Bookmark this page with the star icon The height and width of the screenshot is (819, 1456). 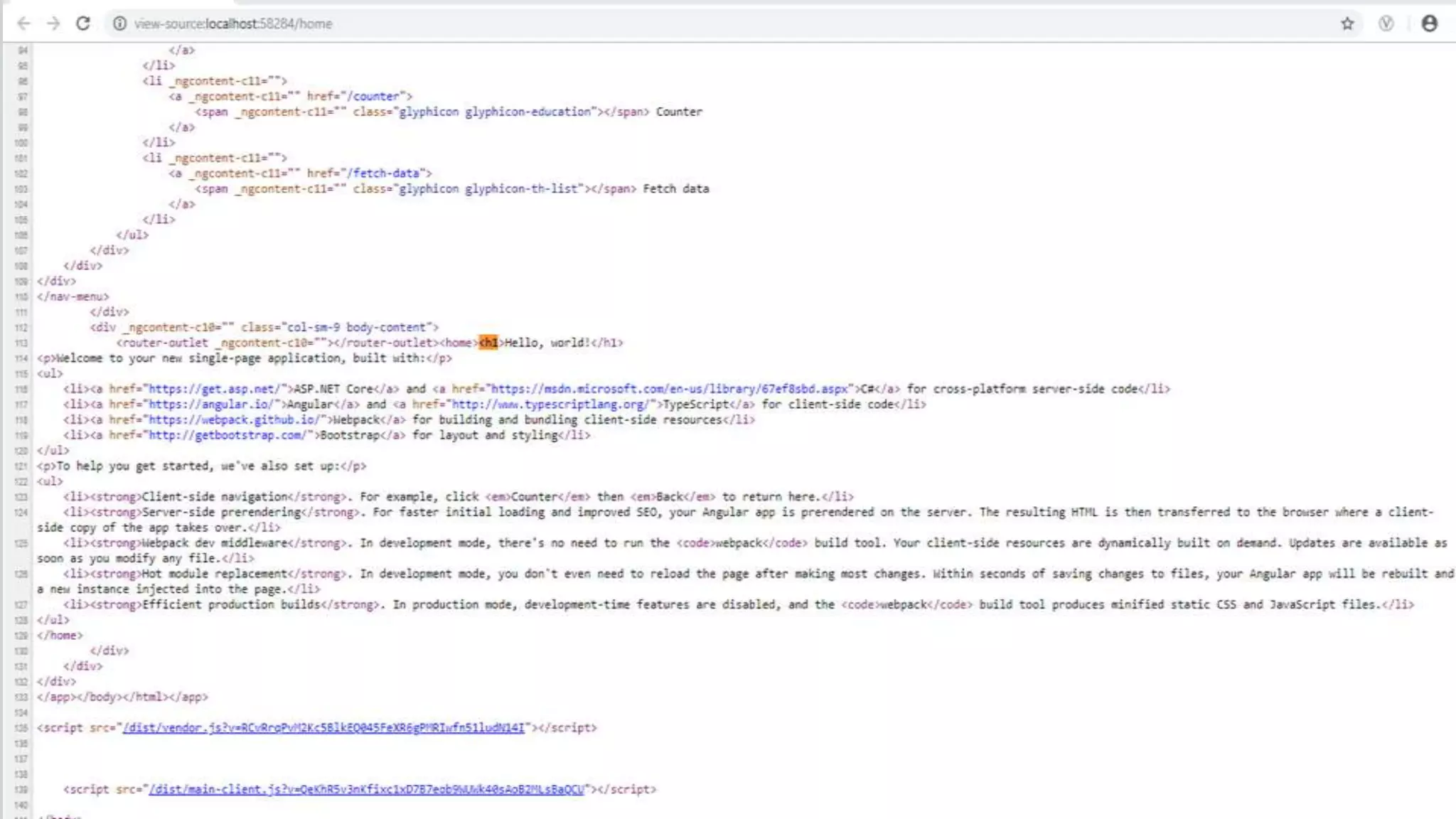pos(1347,23)
